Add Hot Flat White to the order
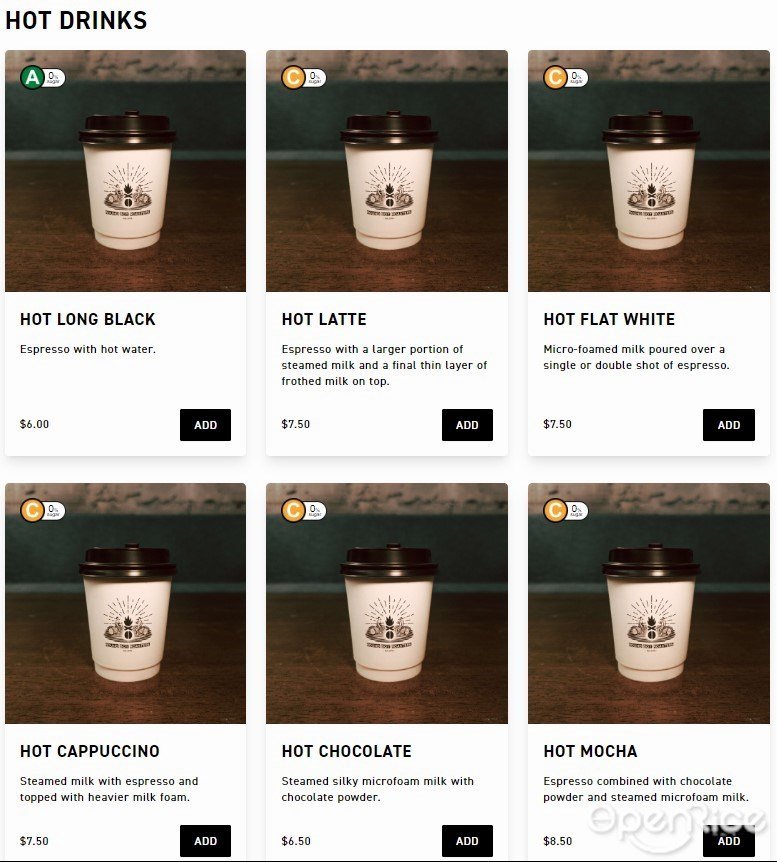The image size is (777, 862). click(729, 425)
